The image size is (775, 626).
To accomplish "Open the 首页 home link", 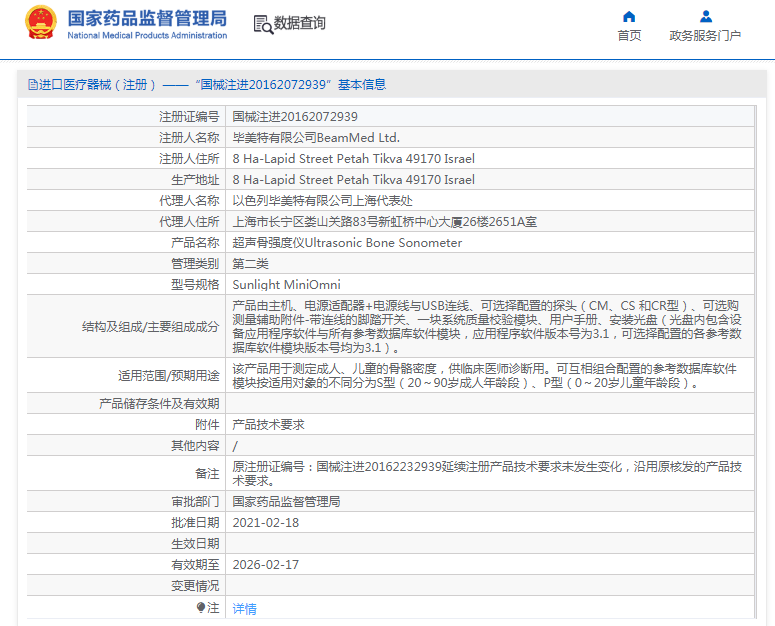I will click(x=629, y=36).
